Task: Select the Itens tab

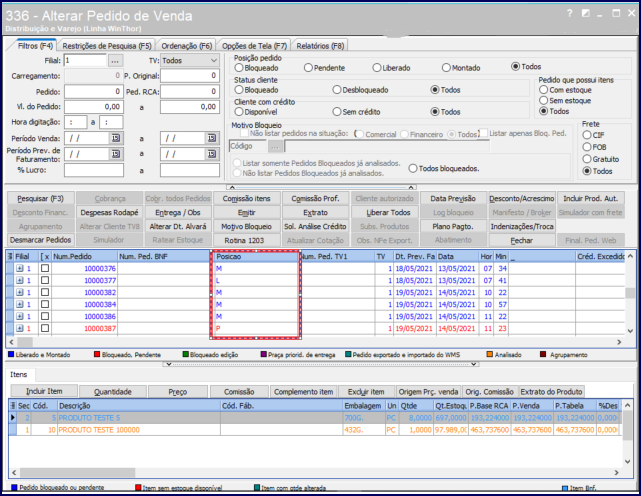Action: [x=18, y=375]
